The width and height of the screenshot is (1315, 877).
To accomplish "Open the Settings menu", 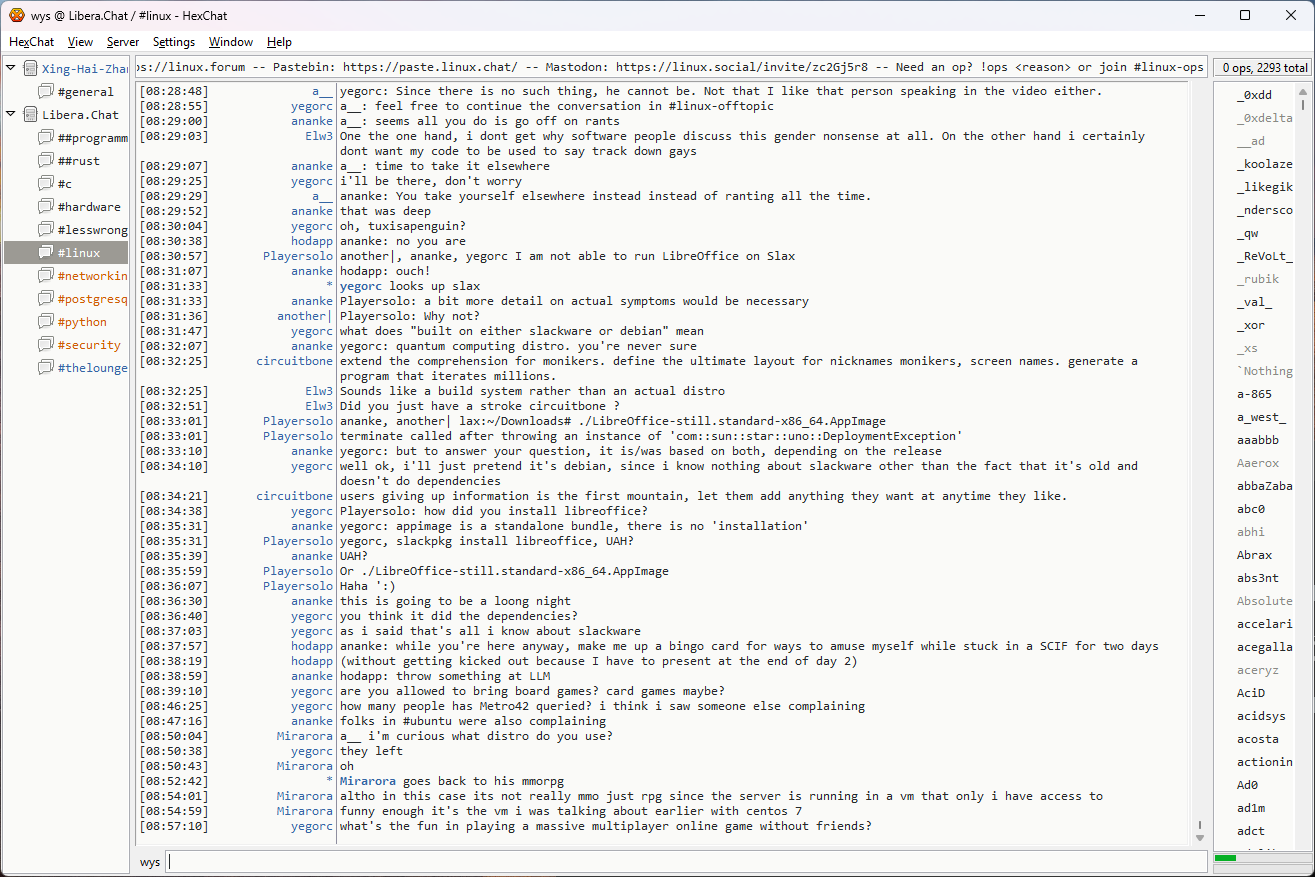I will click(174, 42).
